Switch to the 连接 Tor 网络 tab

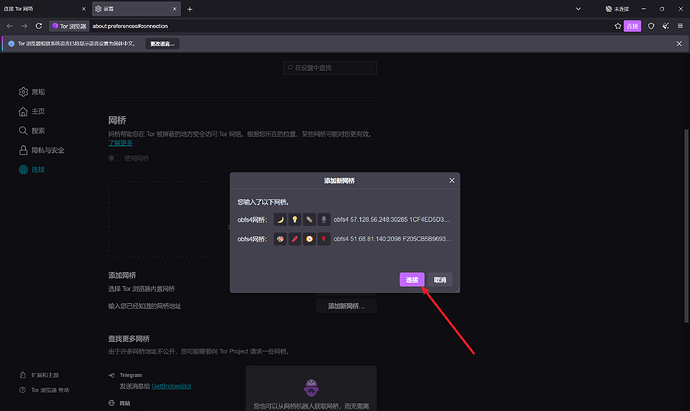coord(40,9)
